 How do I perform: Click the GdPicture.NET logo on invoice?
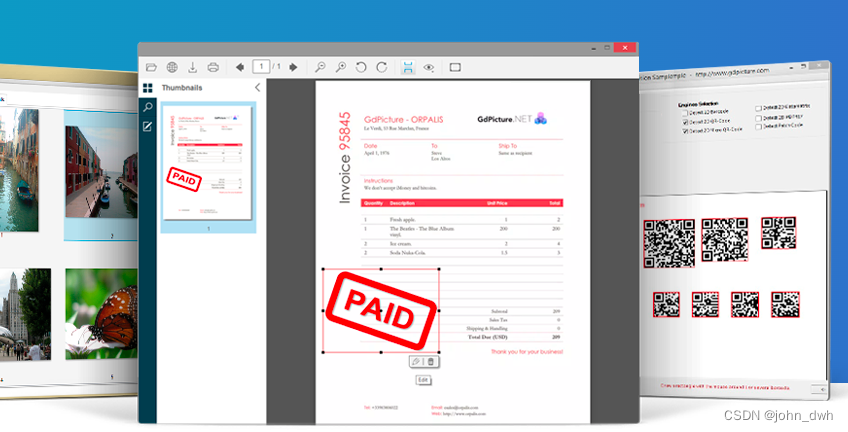[x=512, y=119]
